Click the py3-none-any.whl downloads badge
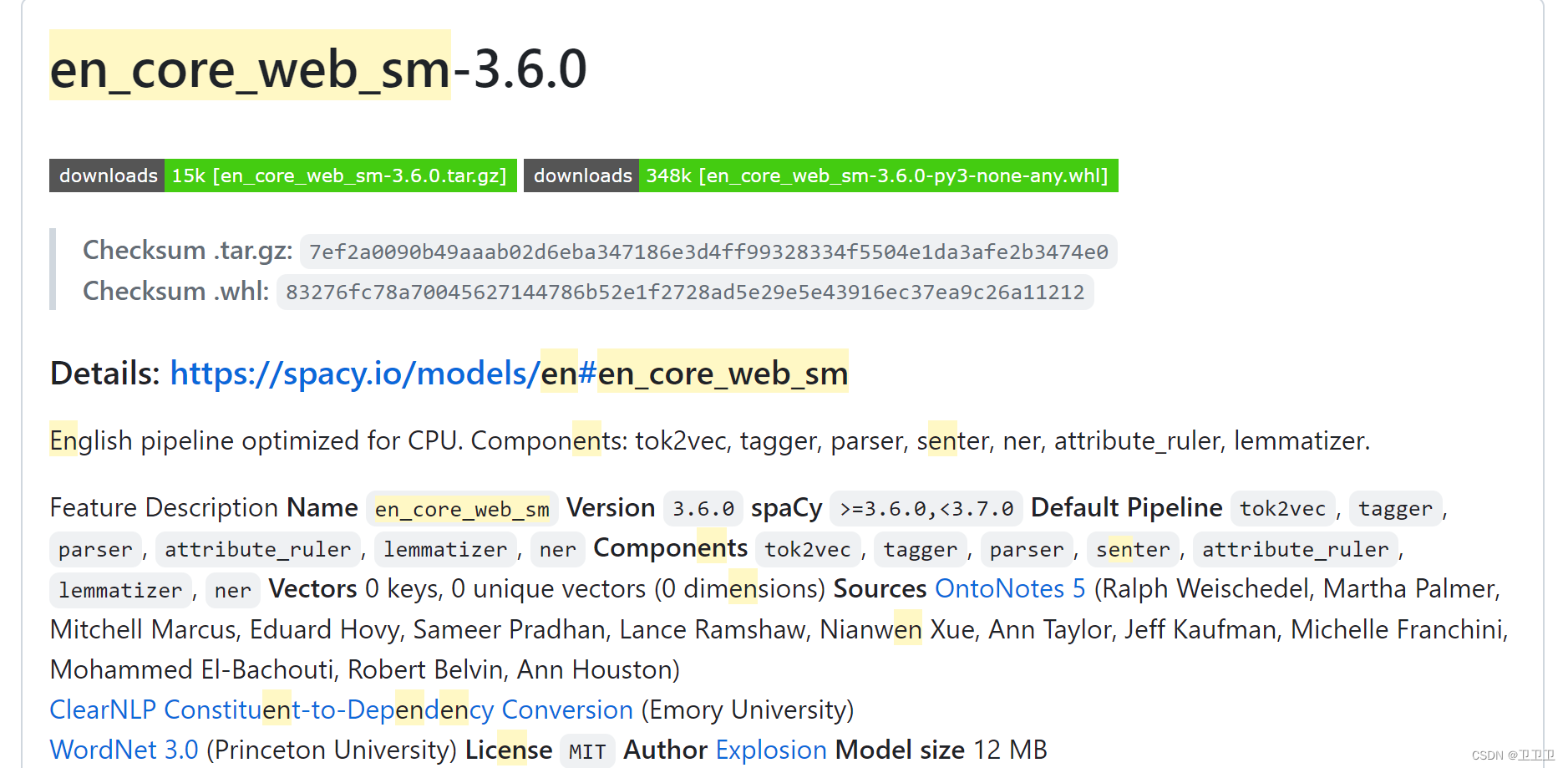Screen dimensions: 1568x768 [x=821, y=175]
